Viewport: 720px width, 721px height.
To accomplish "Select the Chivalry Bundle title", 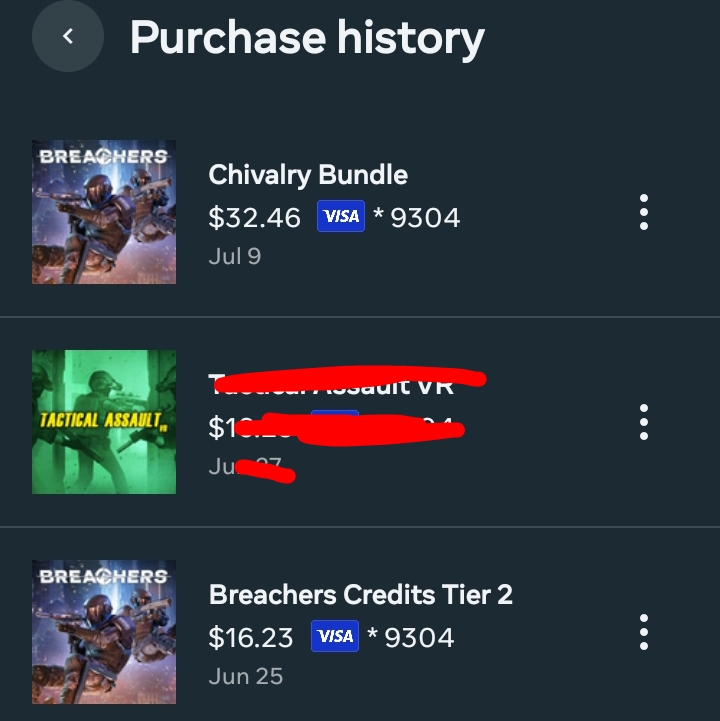I will click(308, 175).
